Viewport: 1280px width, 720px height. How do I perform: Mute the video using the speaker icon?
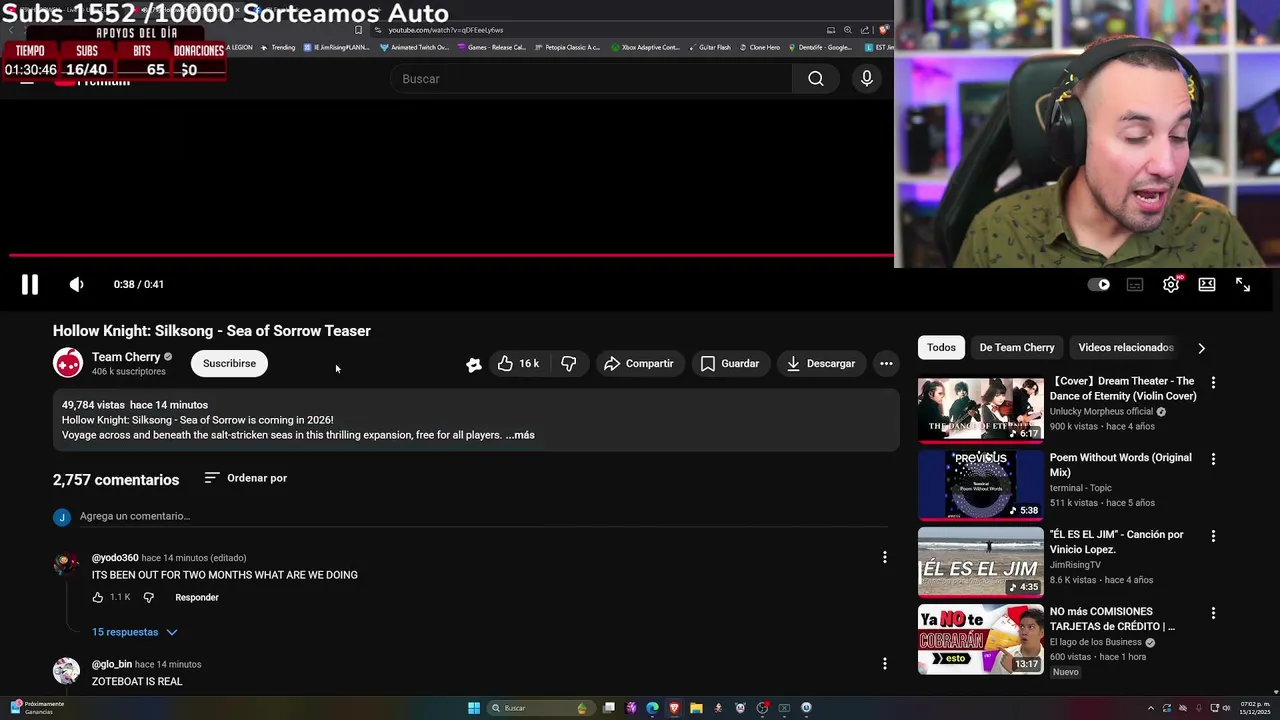[77, 285]
